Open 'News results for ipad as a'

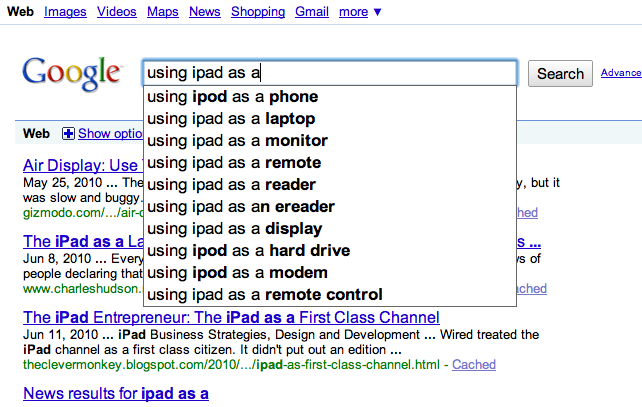pos(116,393)
